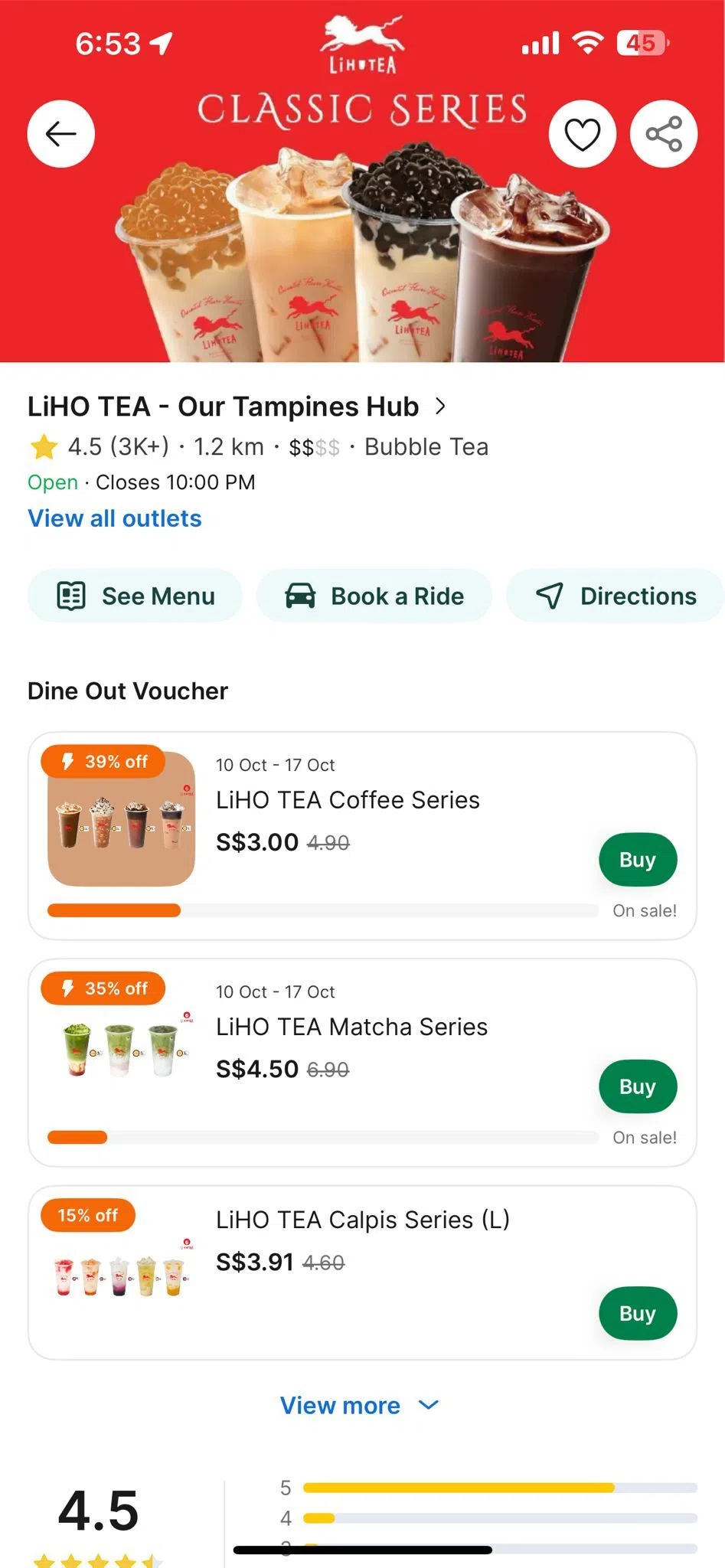Tap the location arrow in status bar
This screenshot has height=1568, width=725.
tap(162, 44)
